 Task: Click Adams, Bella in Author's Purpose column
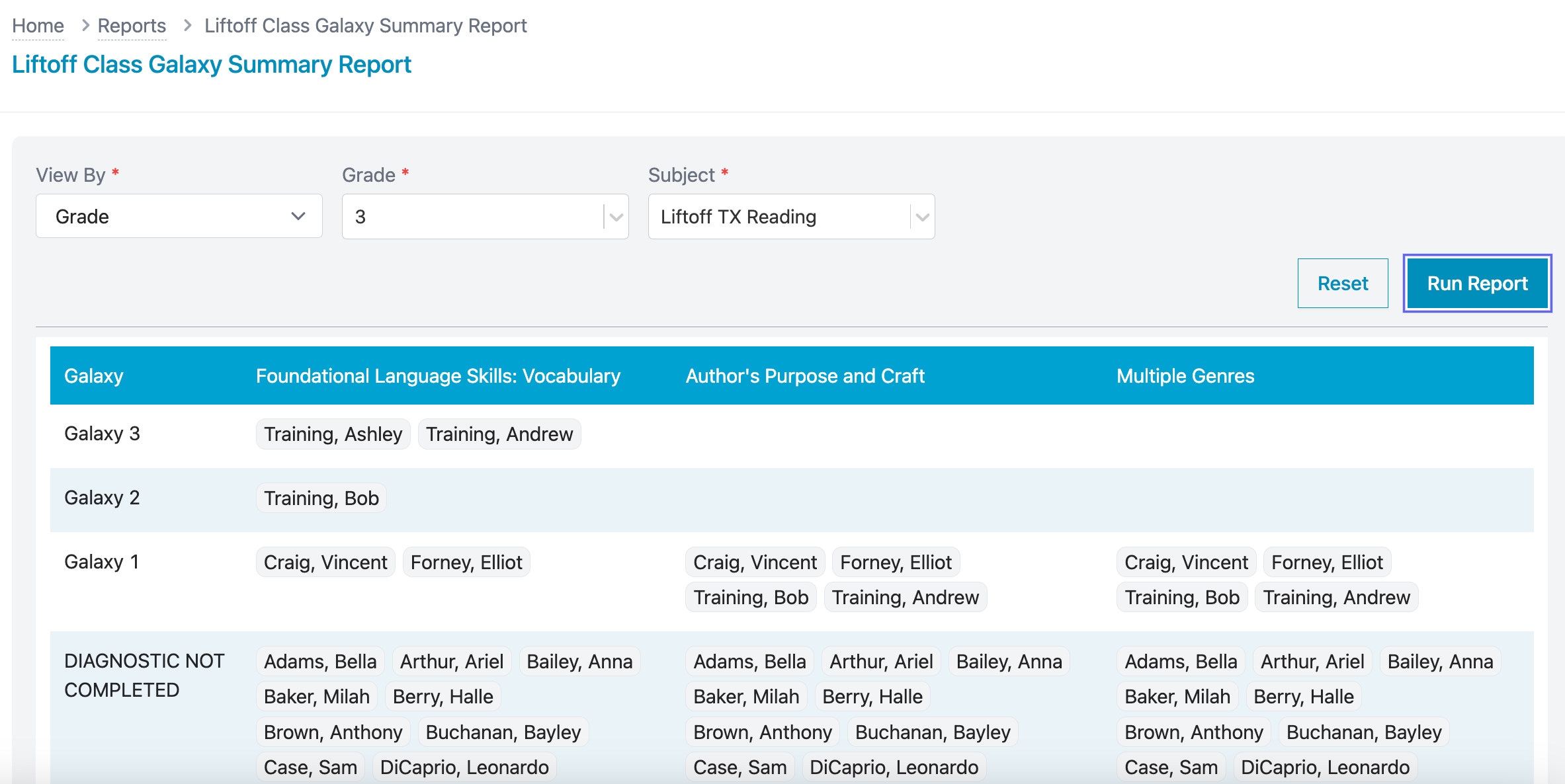tap(749, 661)
